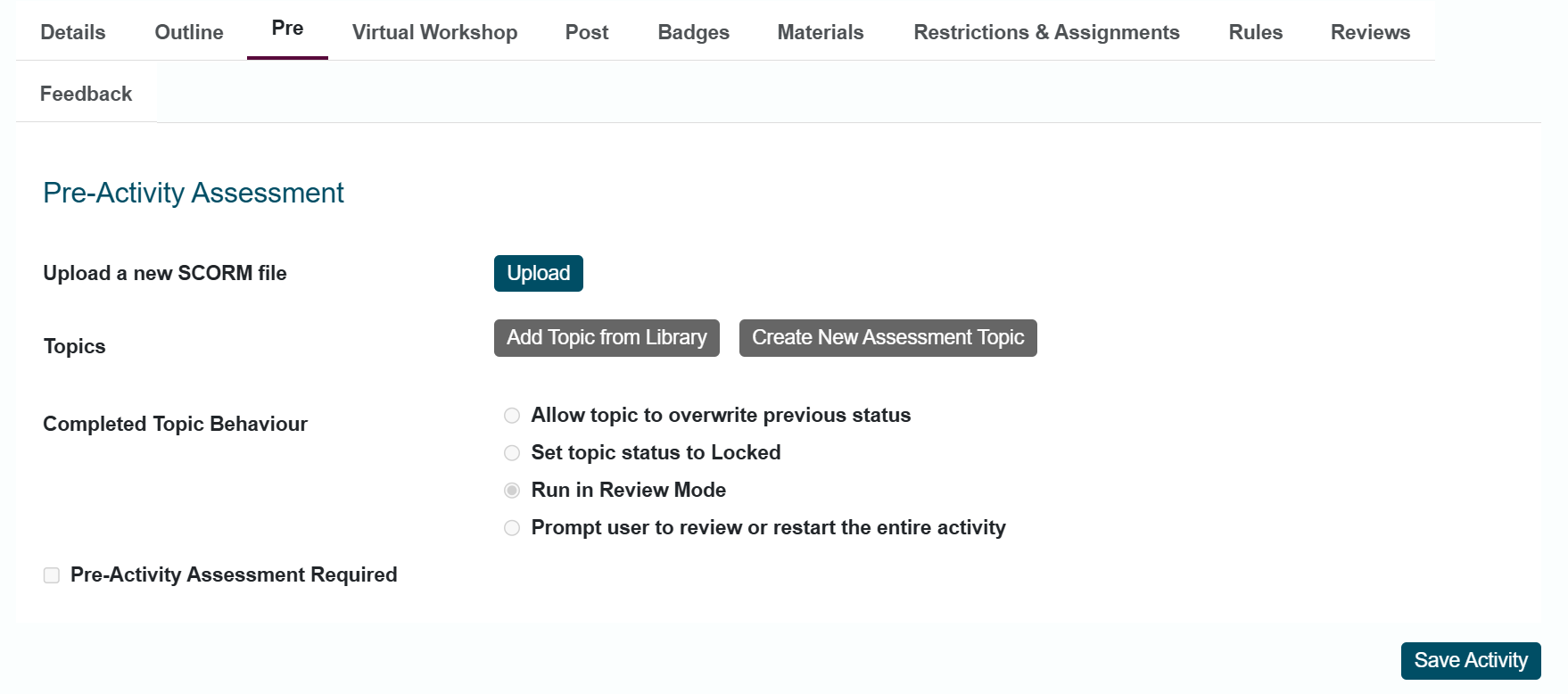Select the Run in Review Mode option
The width and height of the screenshot is (1568, 694).
point(512,491)
